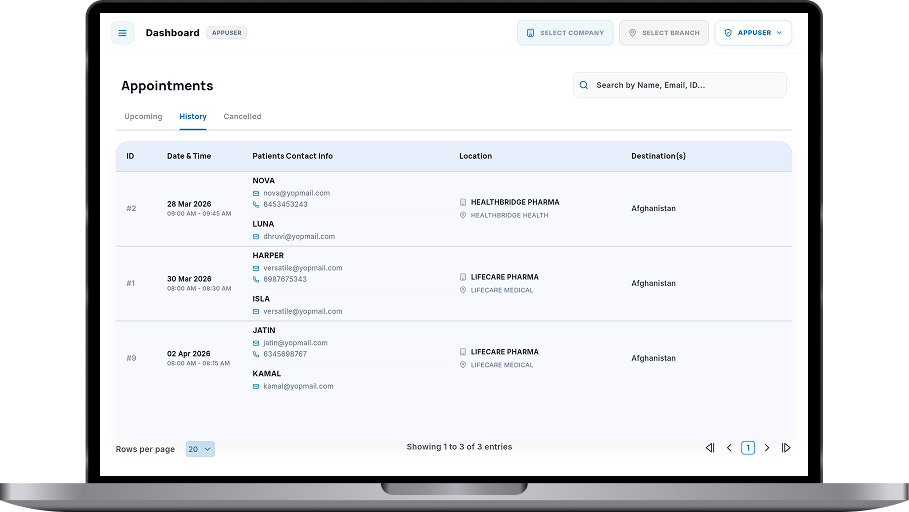Click the email icon beside nova@yopmail.com

point(256,193)
